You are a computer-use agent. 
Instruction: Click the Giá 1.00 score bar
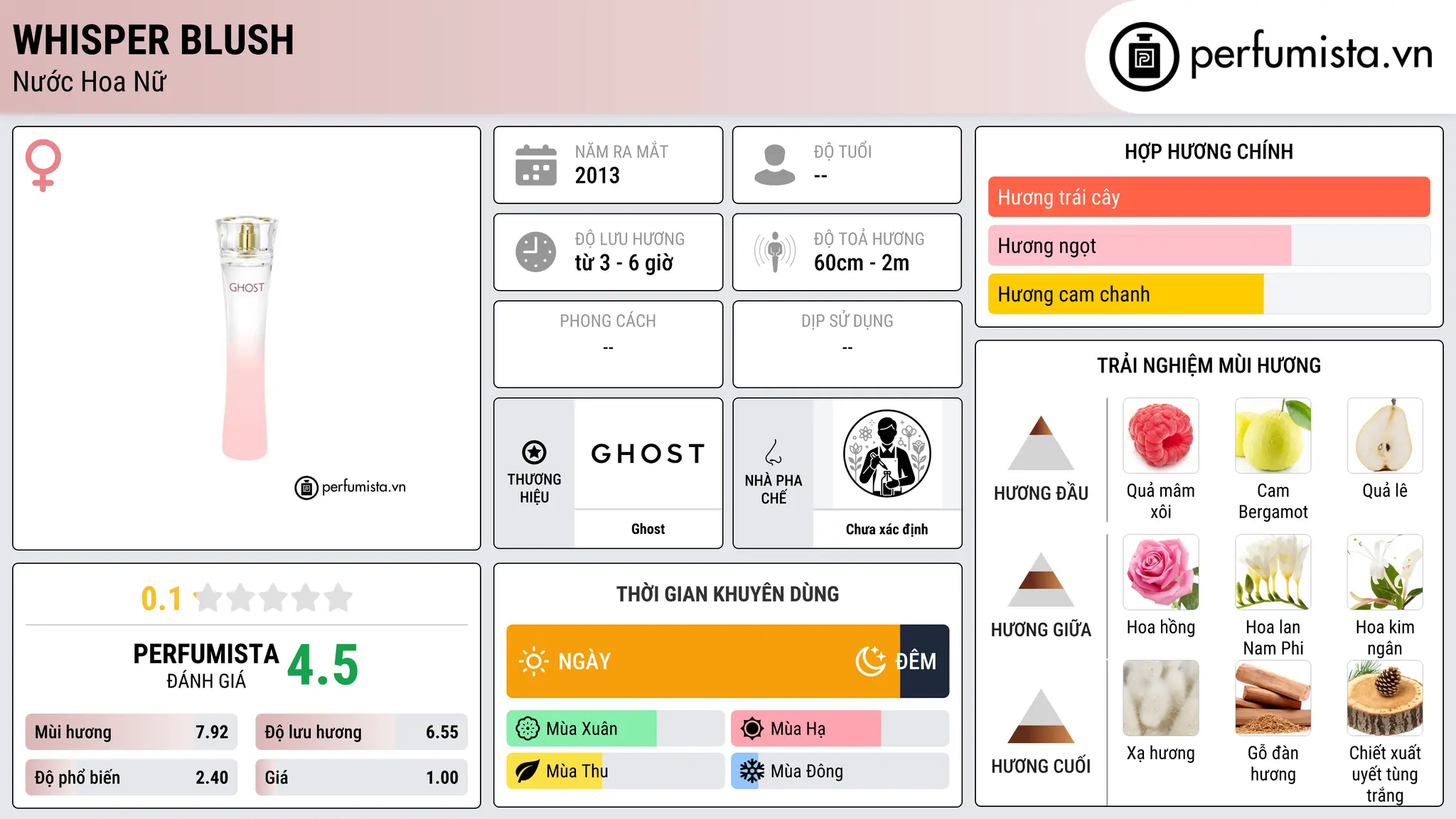[361, 777]
